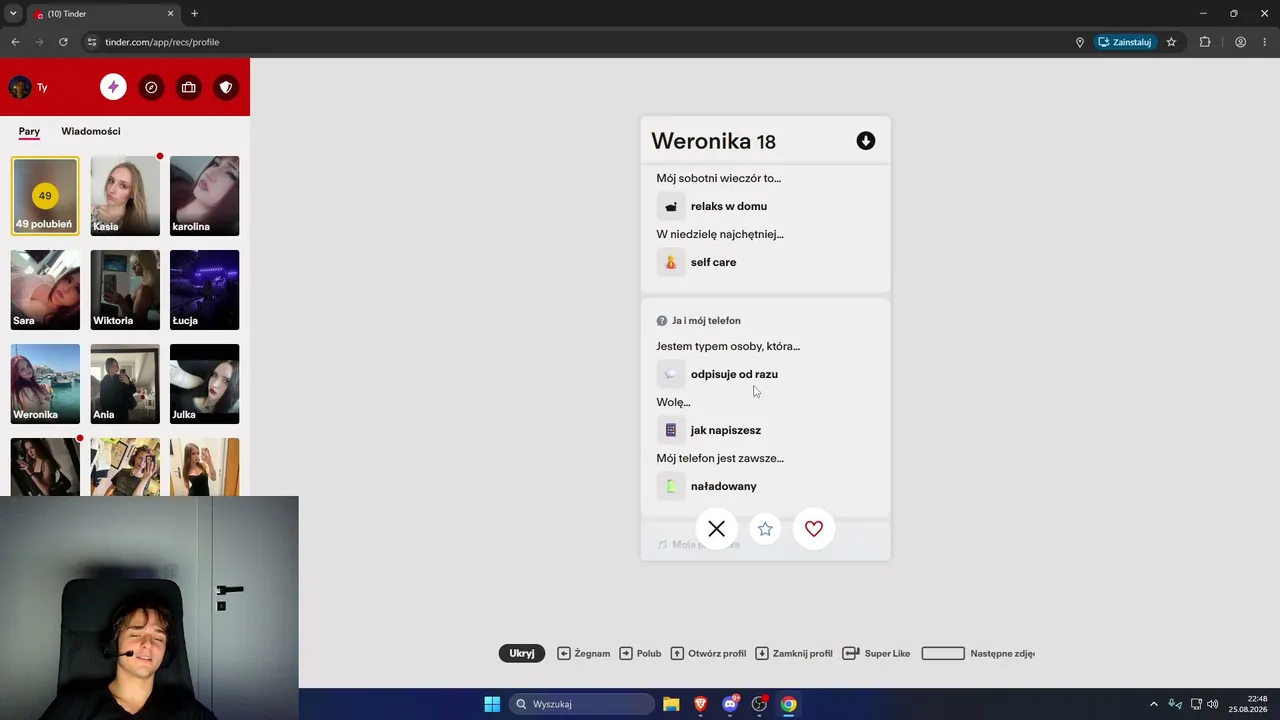The height and width of the screenshot is (720, 1280).
Task: Open the shield safety tools icon
Action: [226, 87]
